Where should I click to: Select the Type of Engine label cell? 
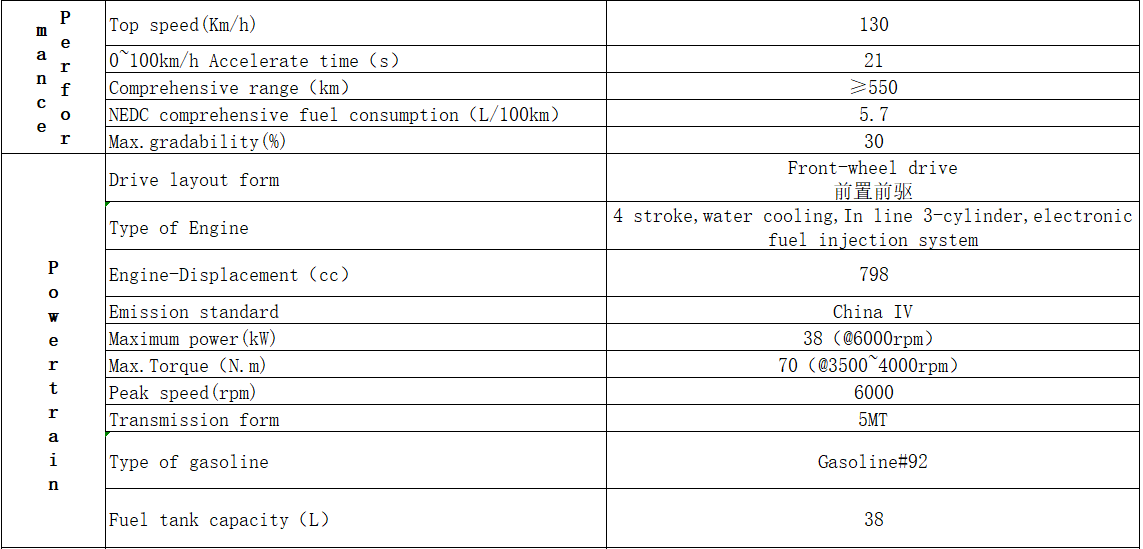click(356, 226)
